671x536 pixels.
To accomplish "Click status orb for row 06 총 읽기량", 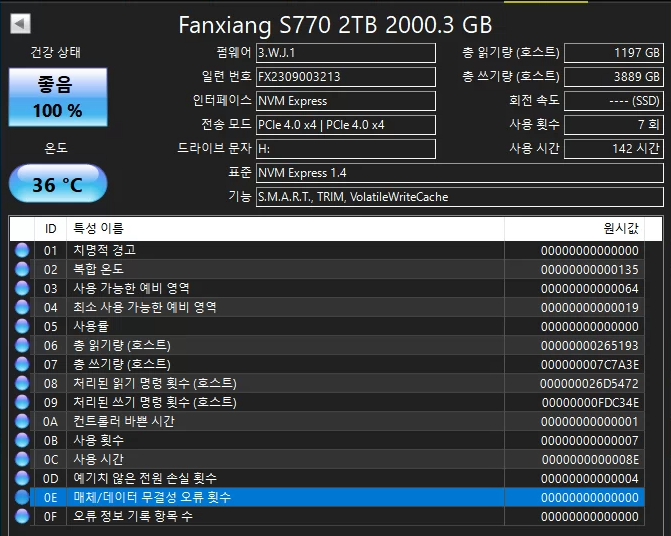I will [x=22, y=345].
